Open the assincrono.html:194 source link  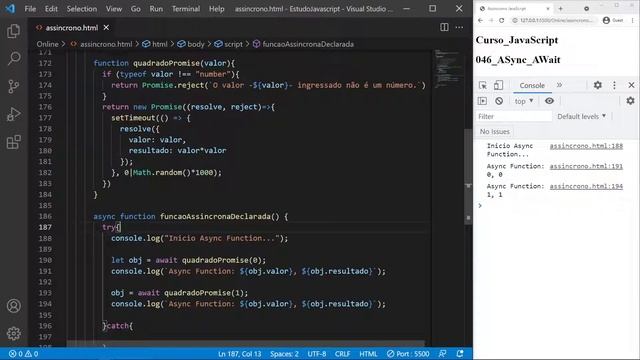586,186
